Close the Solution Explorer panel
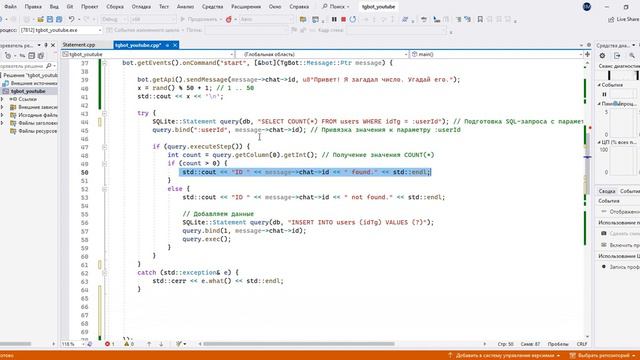 [53, 45]
